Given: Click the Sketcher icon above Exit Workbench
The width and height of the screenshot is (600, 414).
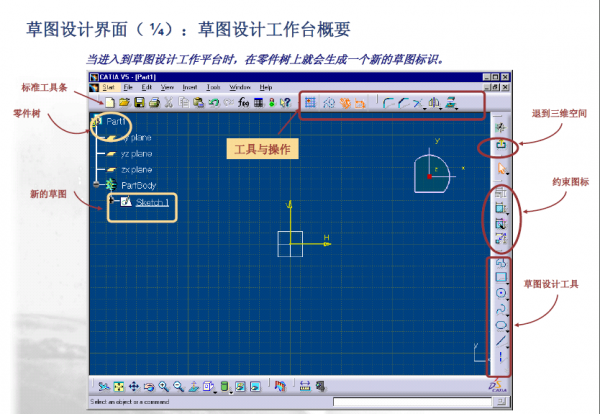Looking at the screenshot, I should (x=501, y=127).
